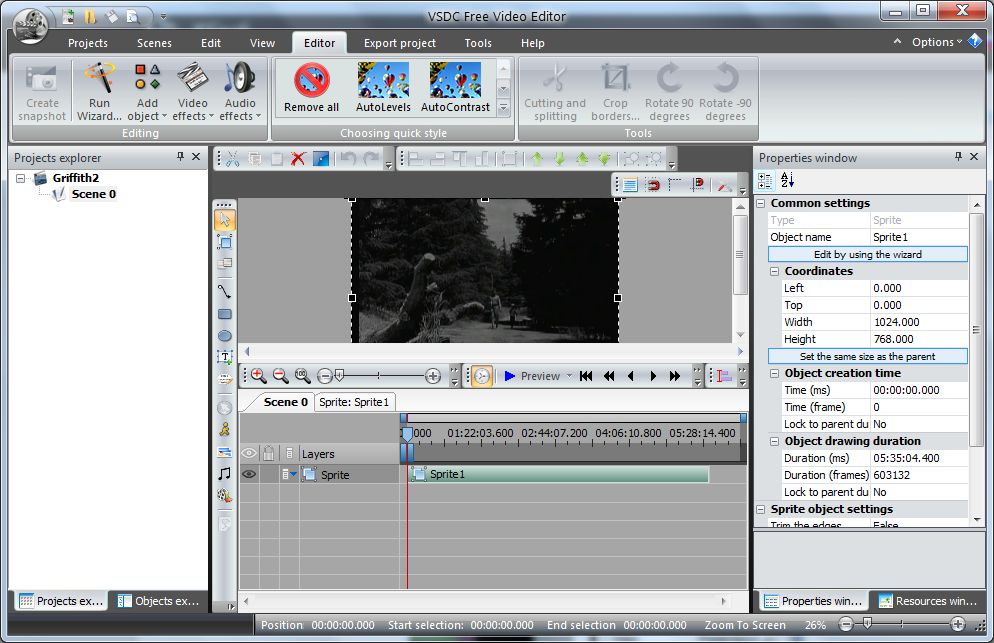994x643 pixels.
Task: Hide the Sprite layer with eye icon
Action: point(249,475)
